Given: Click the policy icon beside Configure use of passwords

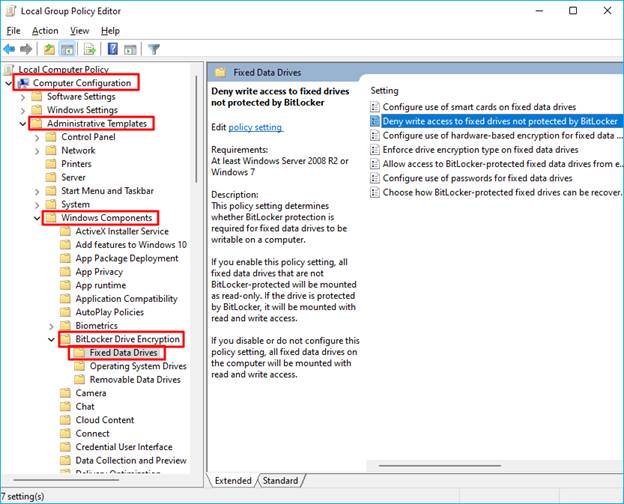Looking at the screenshot, I should pyautogui.click(x=374, y=178).
